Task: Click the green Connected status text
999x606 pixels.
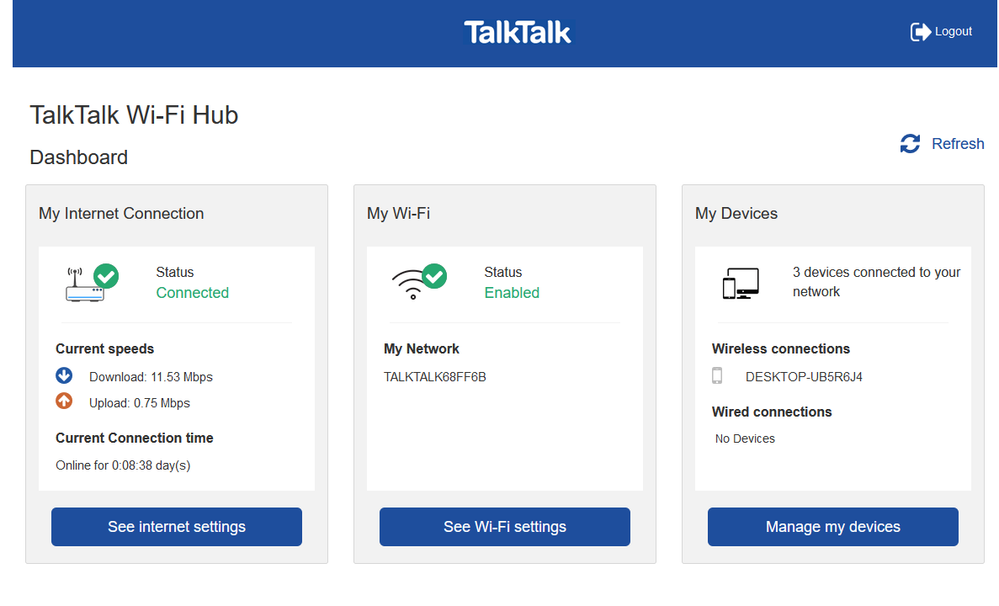Action: (192, 293)
